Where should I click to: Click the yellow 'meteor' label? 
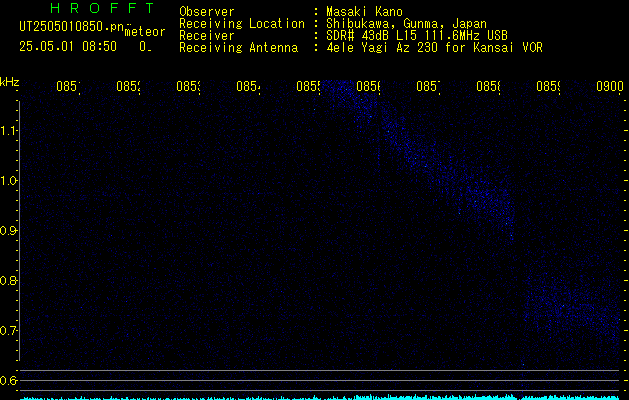(145, 32)
